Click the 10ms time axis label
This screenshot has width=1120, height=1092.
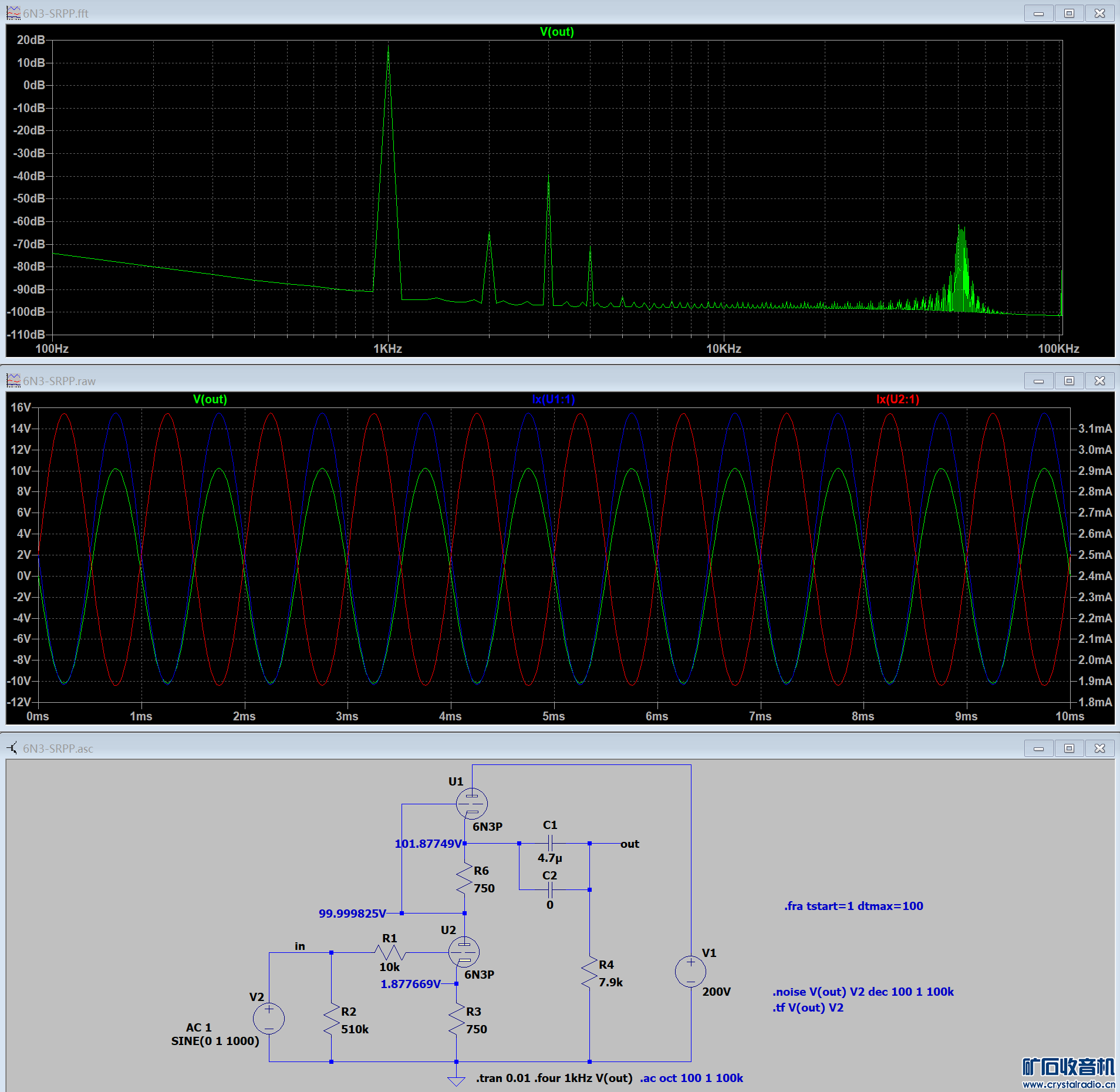pyautogui.click(x=1070, y=716)
